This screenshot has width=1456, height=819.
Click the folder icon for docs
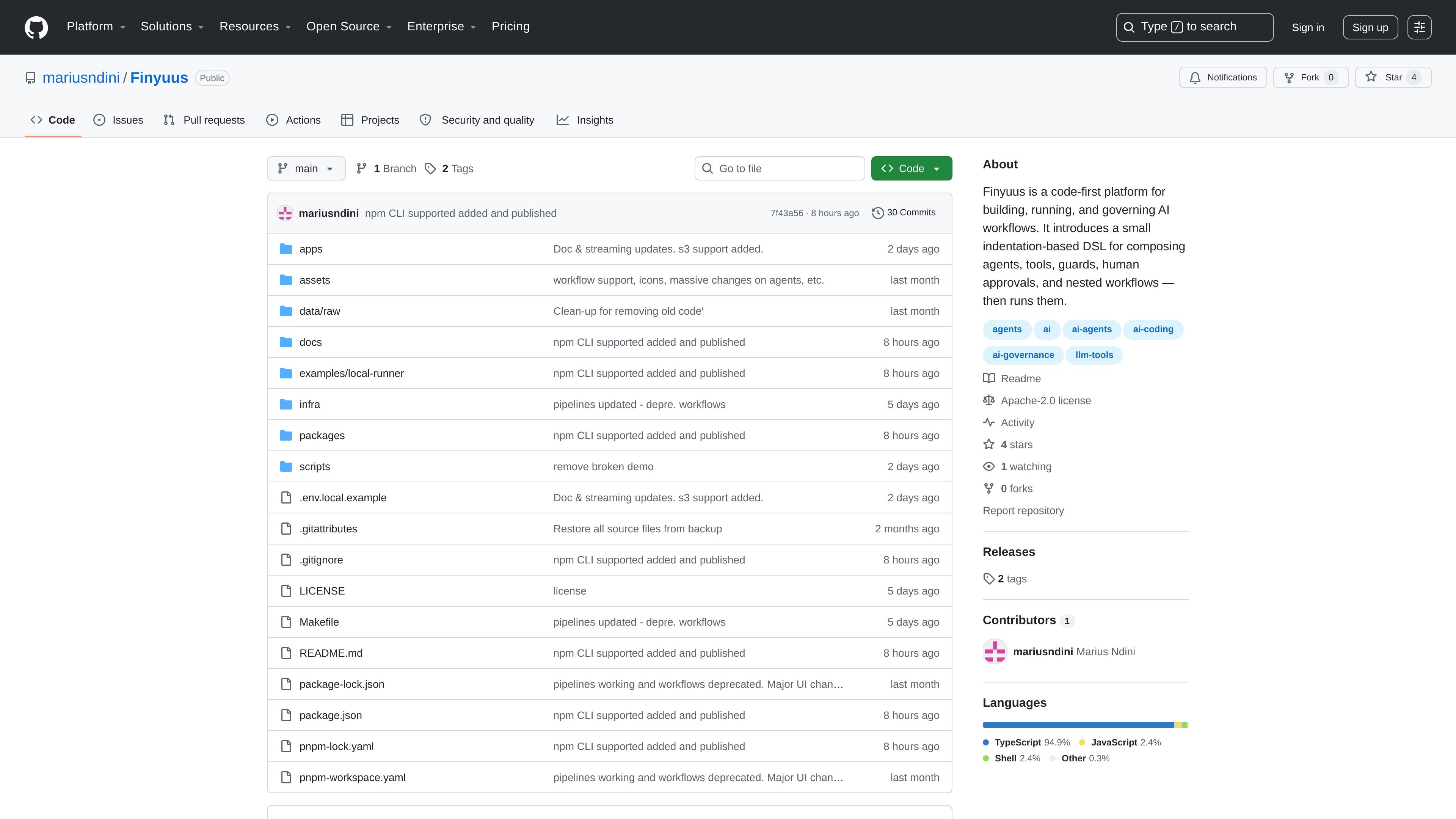[286, 342]
